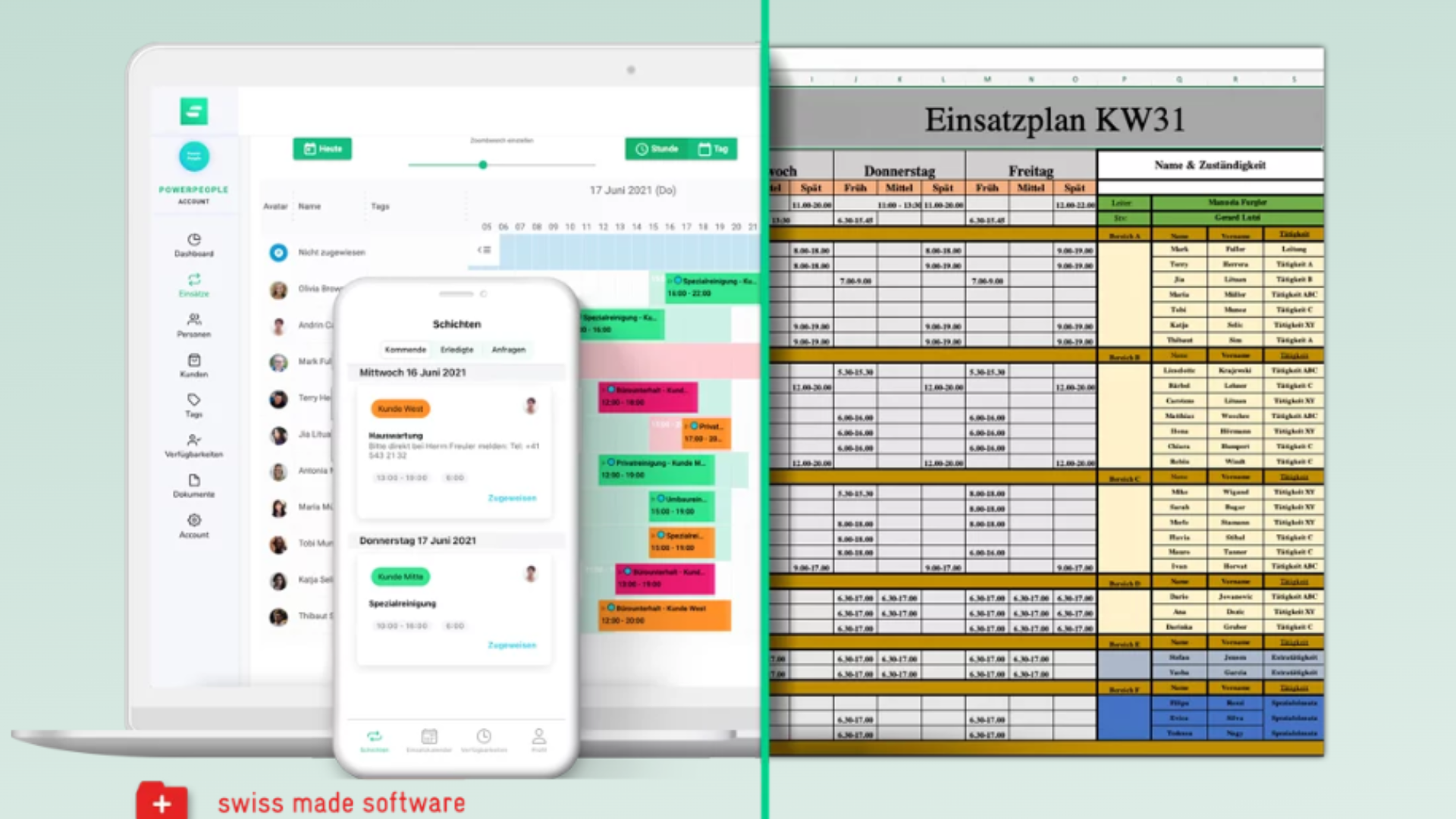Click the zoom range slider handle
The height and width of the screenshot is (819, 1456).
click(x=483, y=165)
